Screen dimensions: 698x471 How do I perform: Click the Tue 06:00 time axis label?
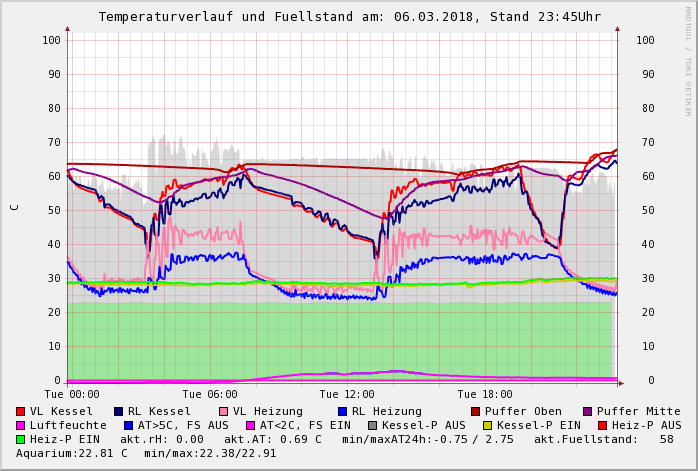(209, 394)
